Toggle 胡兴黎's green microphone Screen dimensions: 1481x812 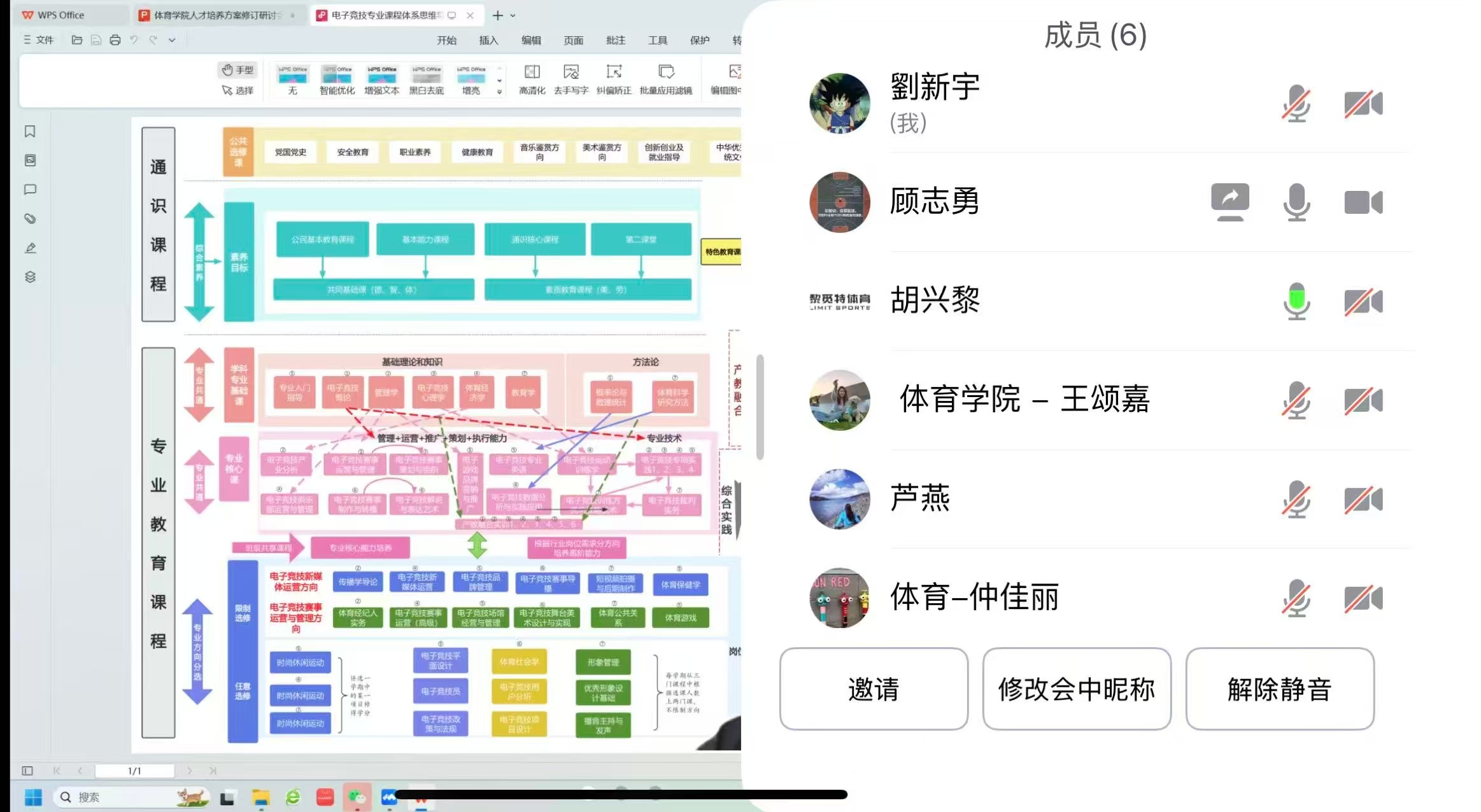[1296, 301]
